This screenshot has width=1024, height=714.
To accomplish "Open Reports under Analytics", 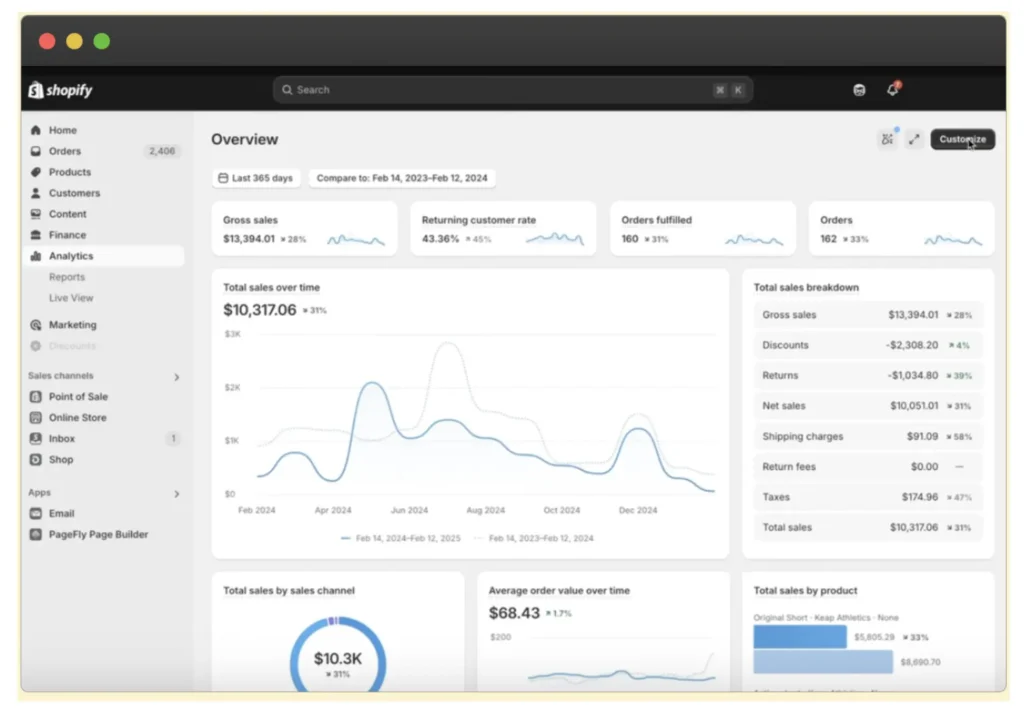I will pyautogui.click(x=67, y=277).
